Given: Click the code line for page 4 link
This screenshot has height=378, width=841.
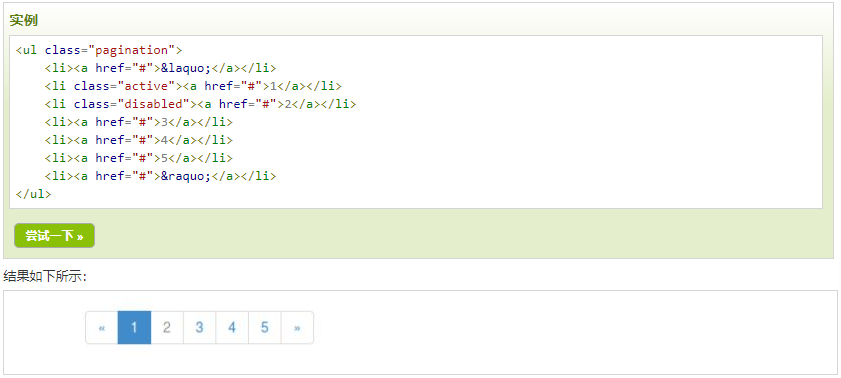Looking at the screenshot, I should (139, 140).
